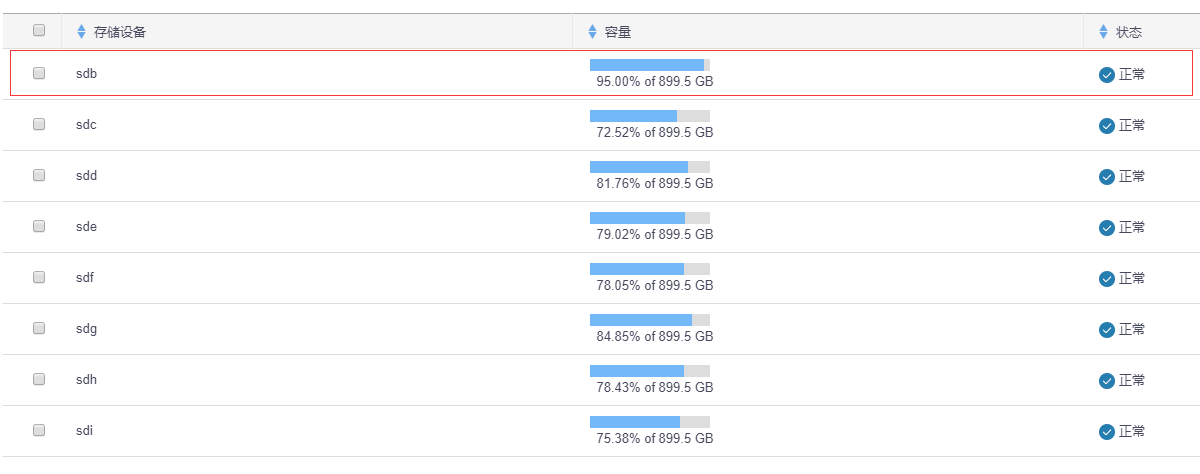The width and height of the screenshot is (1200, 474).
Task: Open the sdc device name
Action: [x=86, y=125]
